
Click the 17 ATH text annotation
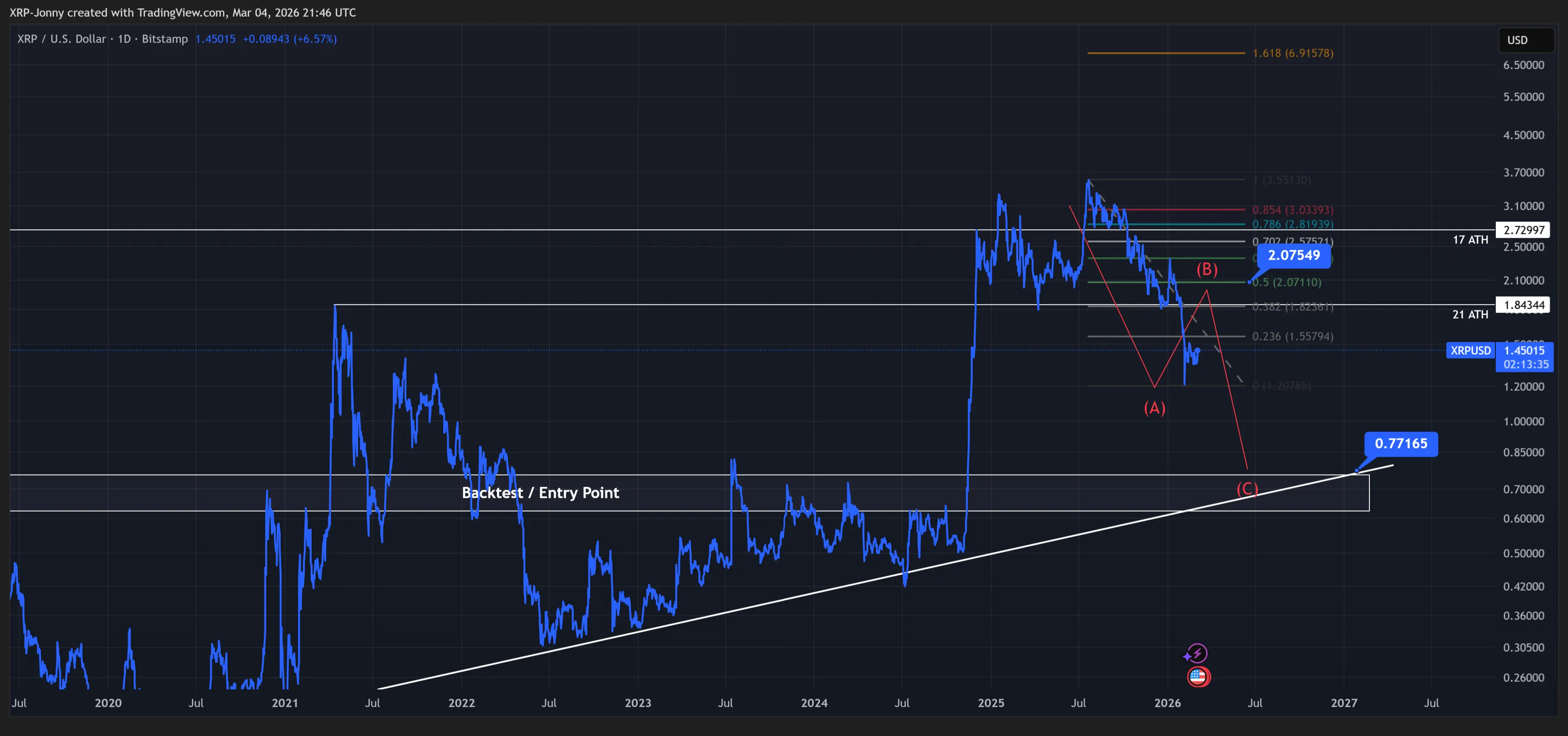[x=1470, y=240]
